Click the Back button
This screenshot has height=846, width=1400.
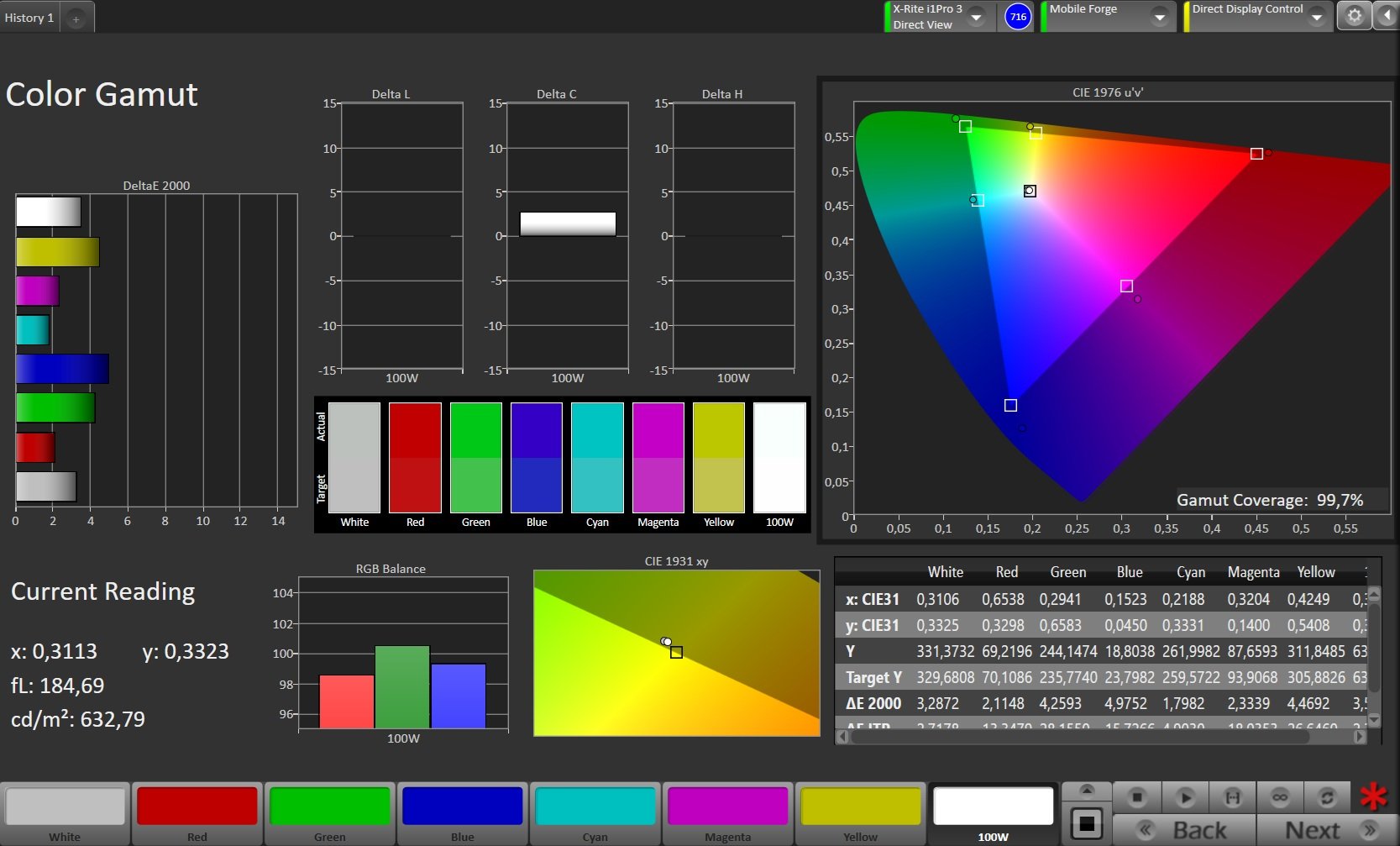1184,830
